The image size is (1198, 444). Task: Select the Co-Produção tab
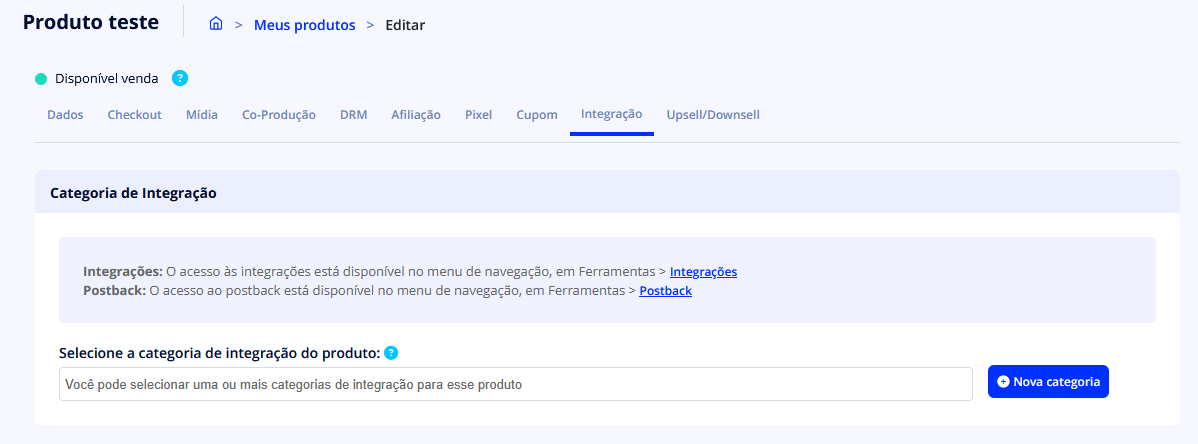(279, 115)
